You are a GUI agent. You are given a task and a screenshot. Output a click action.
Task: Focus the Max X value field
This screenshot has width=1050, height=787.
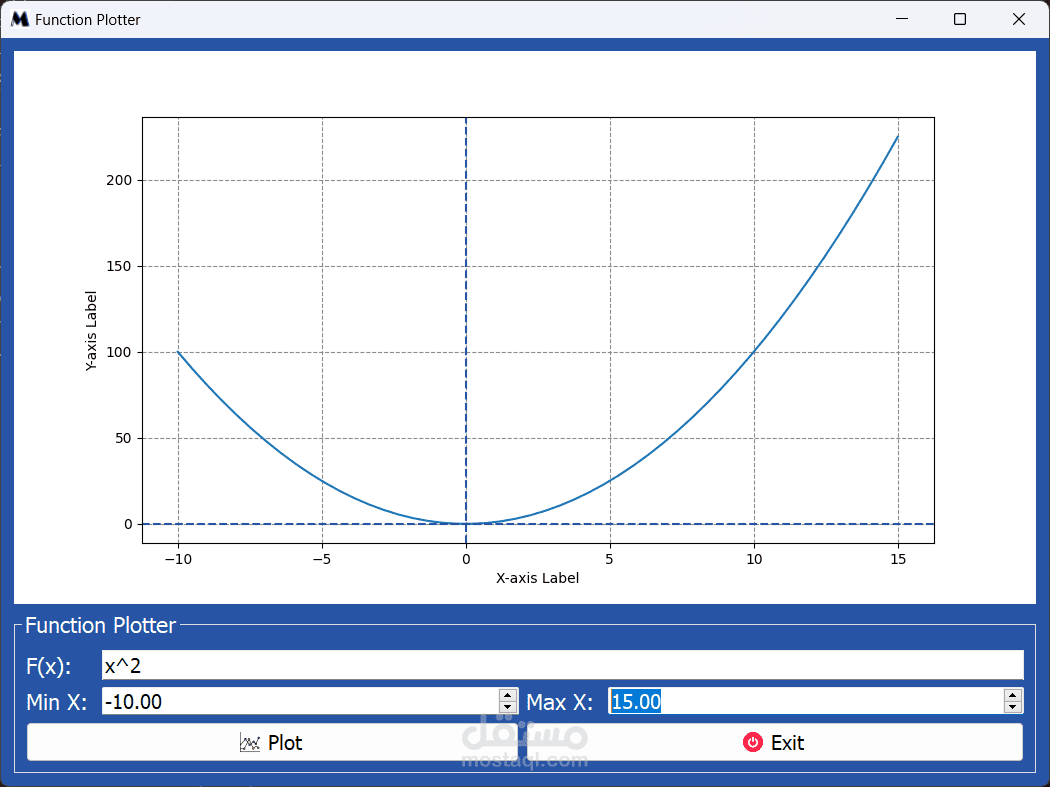806,701
